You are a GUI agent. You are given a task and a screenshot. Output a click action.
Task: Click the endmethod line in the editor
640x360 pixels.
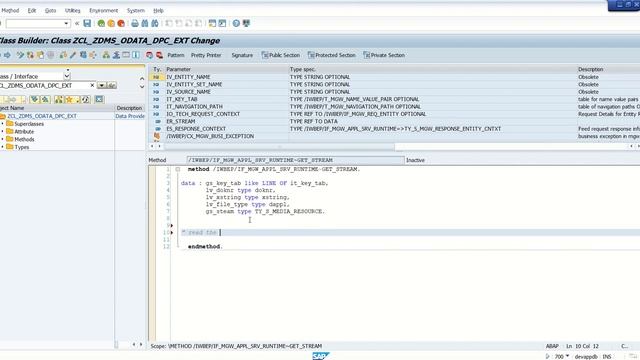pyautogui.click(x=205, y=247)
